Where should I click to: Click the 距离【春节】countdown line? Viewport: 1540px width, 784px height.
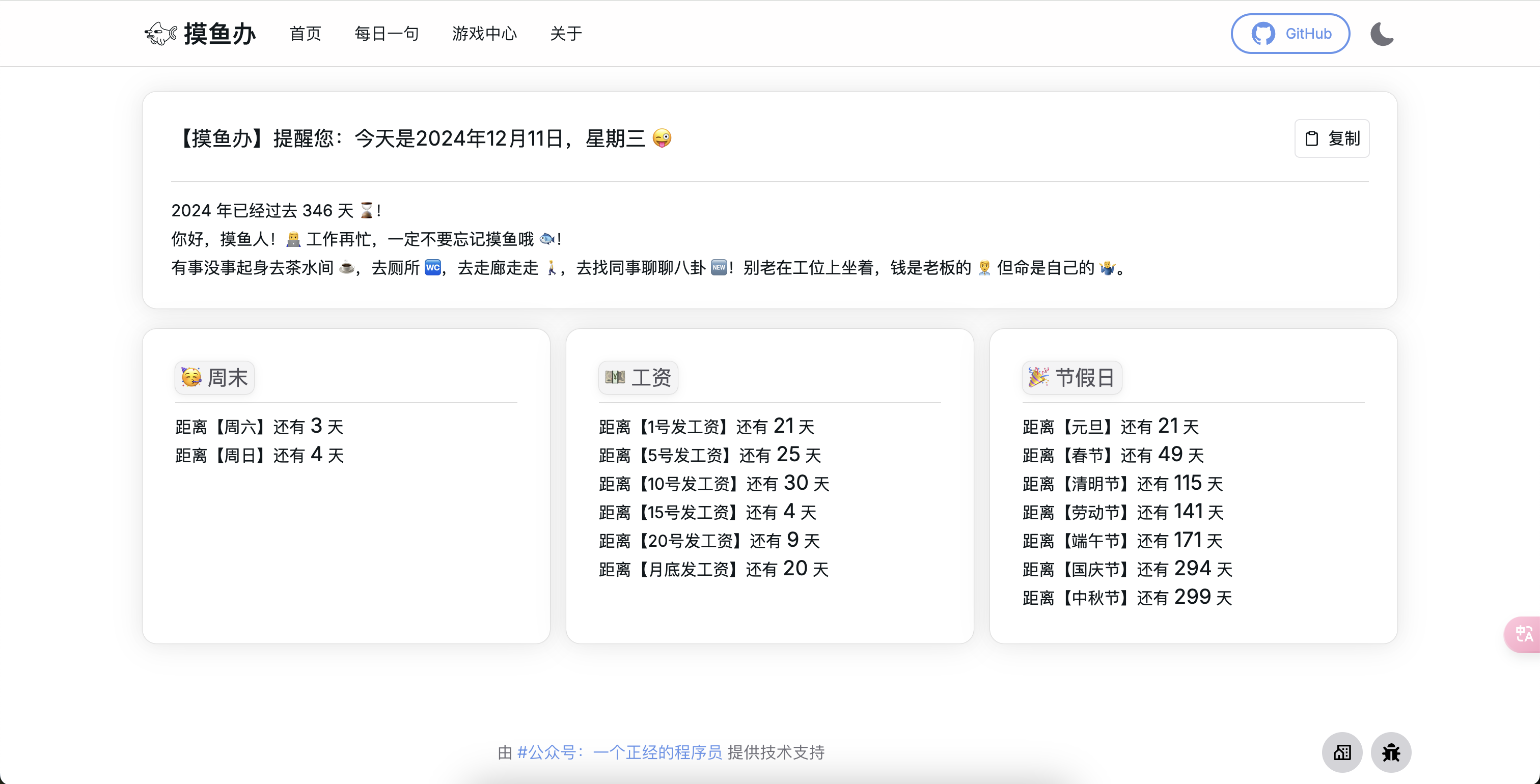pyautogui.click(x=1113, y=455)
